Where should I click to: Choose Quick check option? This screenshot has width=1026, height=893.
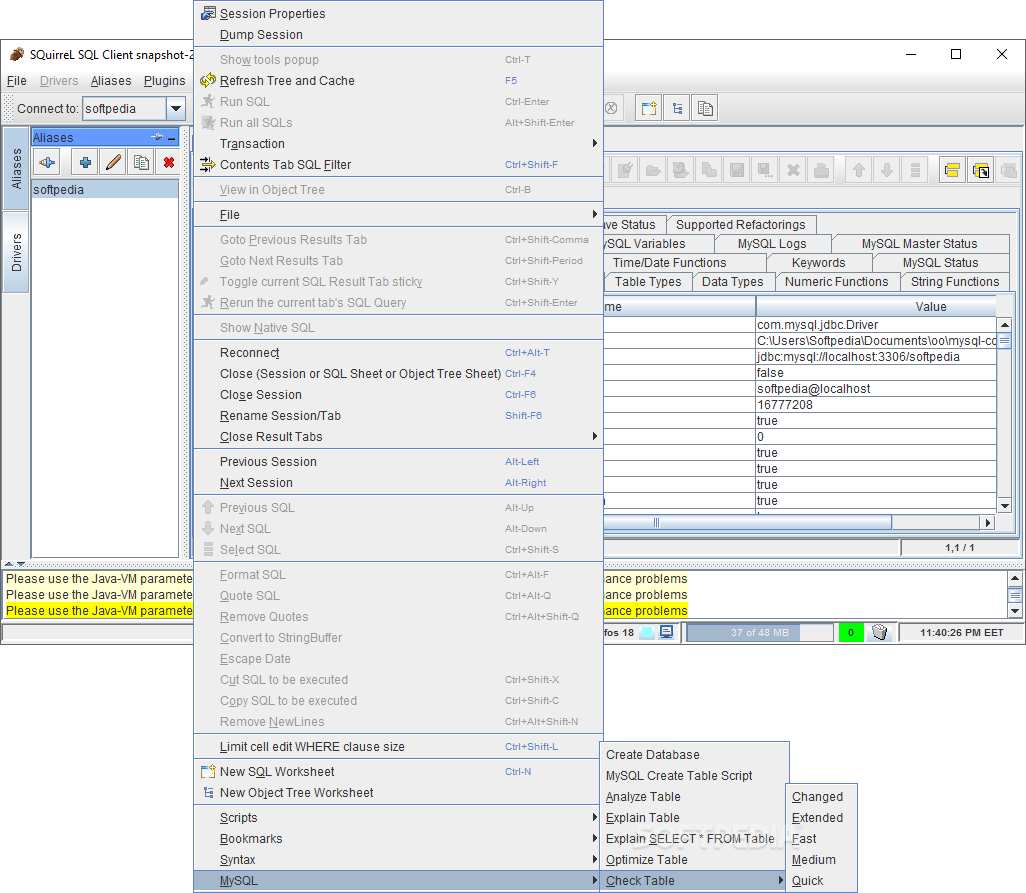click(821, 881)
